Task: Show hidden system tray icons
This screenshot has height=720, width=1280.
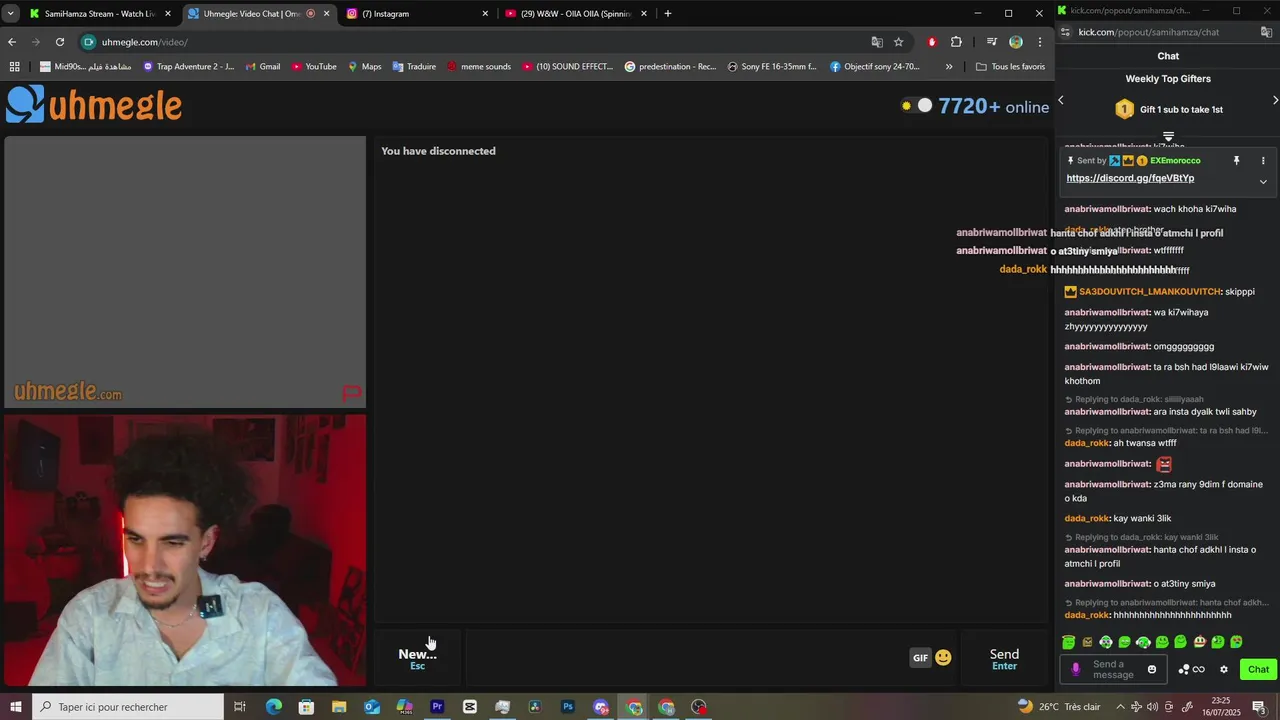Action: point(1120,707)
